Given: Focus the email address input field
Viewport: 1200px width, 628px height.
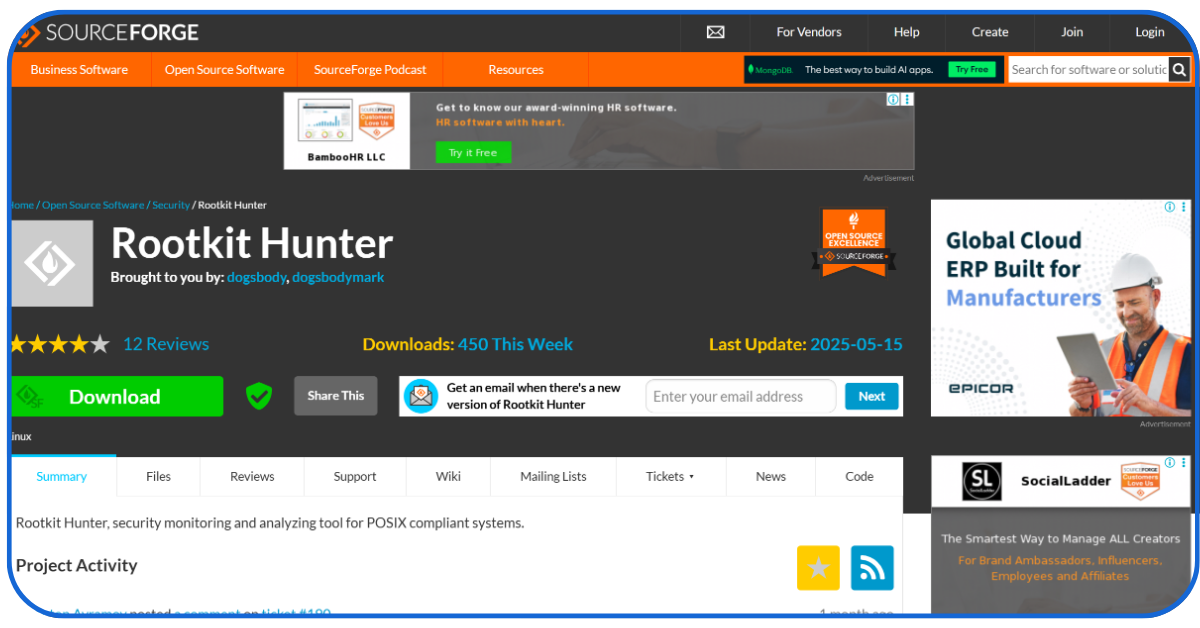Looking at the screenshot, I should pos(741,396).
